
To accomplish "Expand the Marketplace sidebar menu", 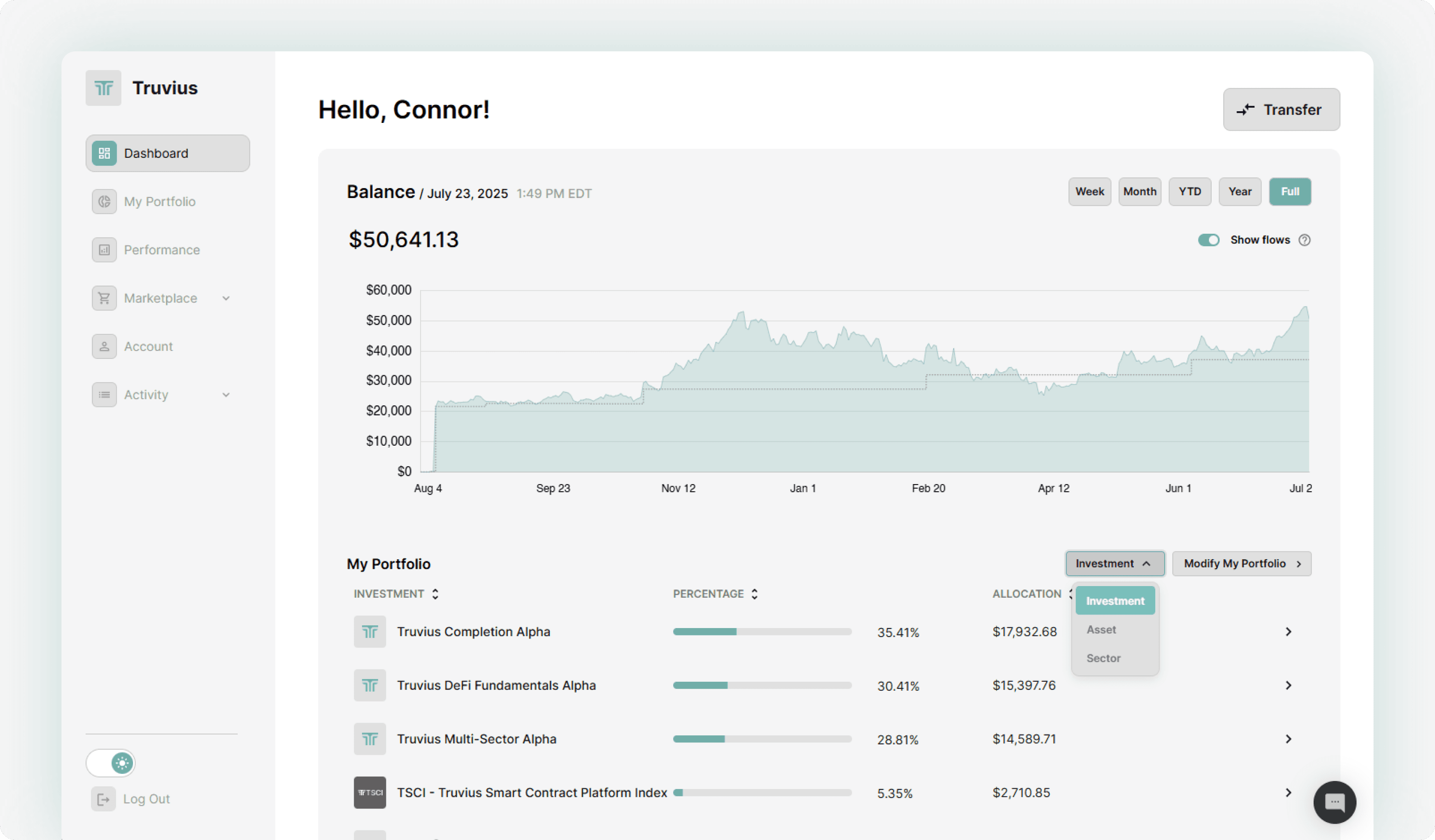I will click(x=226, y=298).
